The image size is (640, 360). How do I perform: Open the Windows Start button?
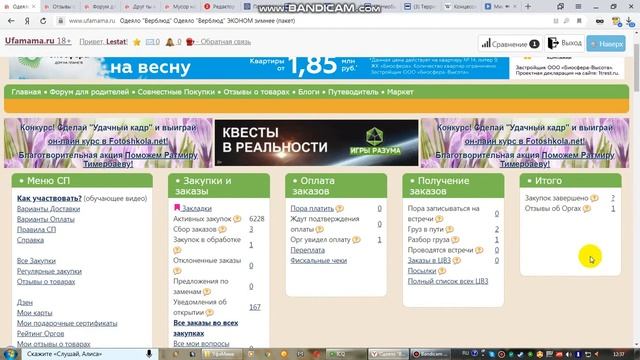tap(10, 353)
